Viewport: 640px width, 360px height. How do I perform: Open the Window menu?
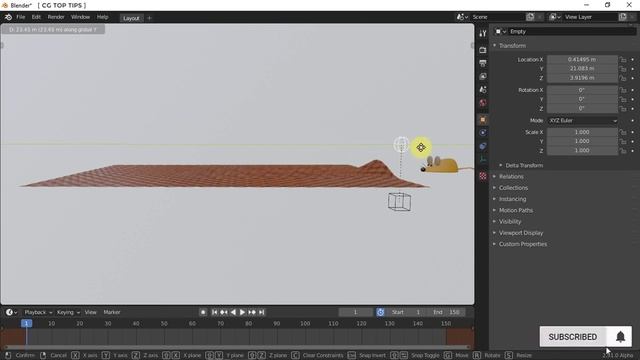pyautogui.click(x=80, y=17)
